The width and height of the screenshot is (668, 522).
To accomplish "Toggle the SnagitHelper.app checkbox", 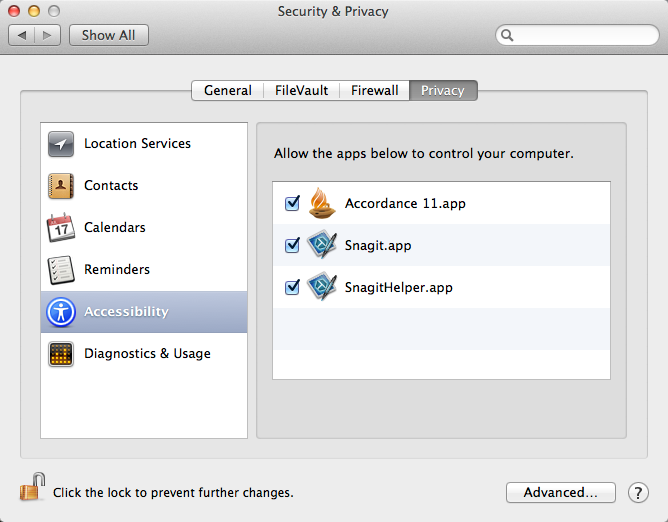I will tap(293, 287).
